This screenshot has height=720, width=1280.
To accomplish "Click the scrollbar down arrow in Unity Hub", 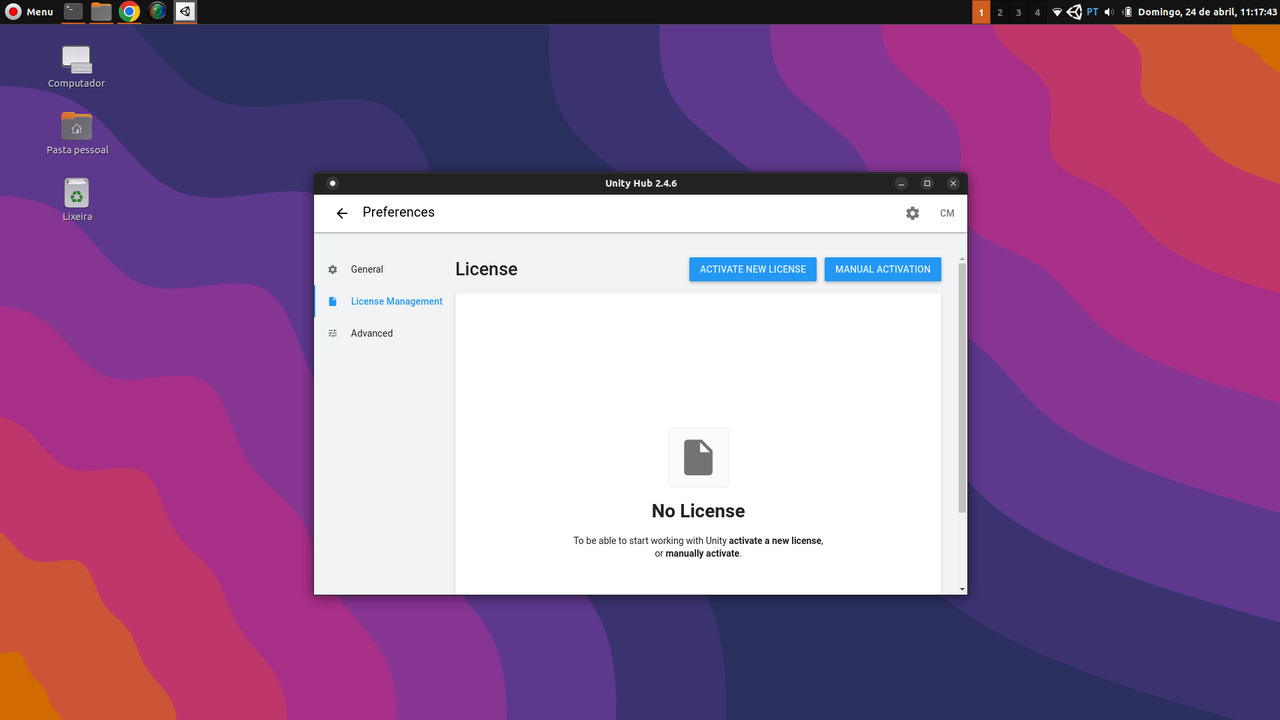I will (x=962, y=589).
